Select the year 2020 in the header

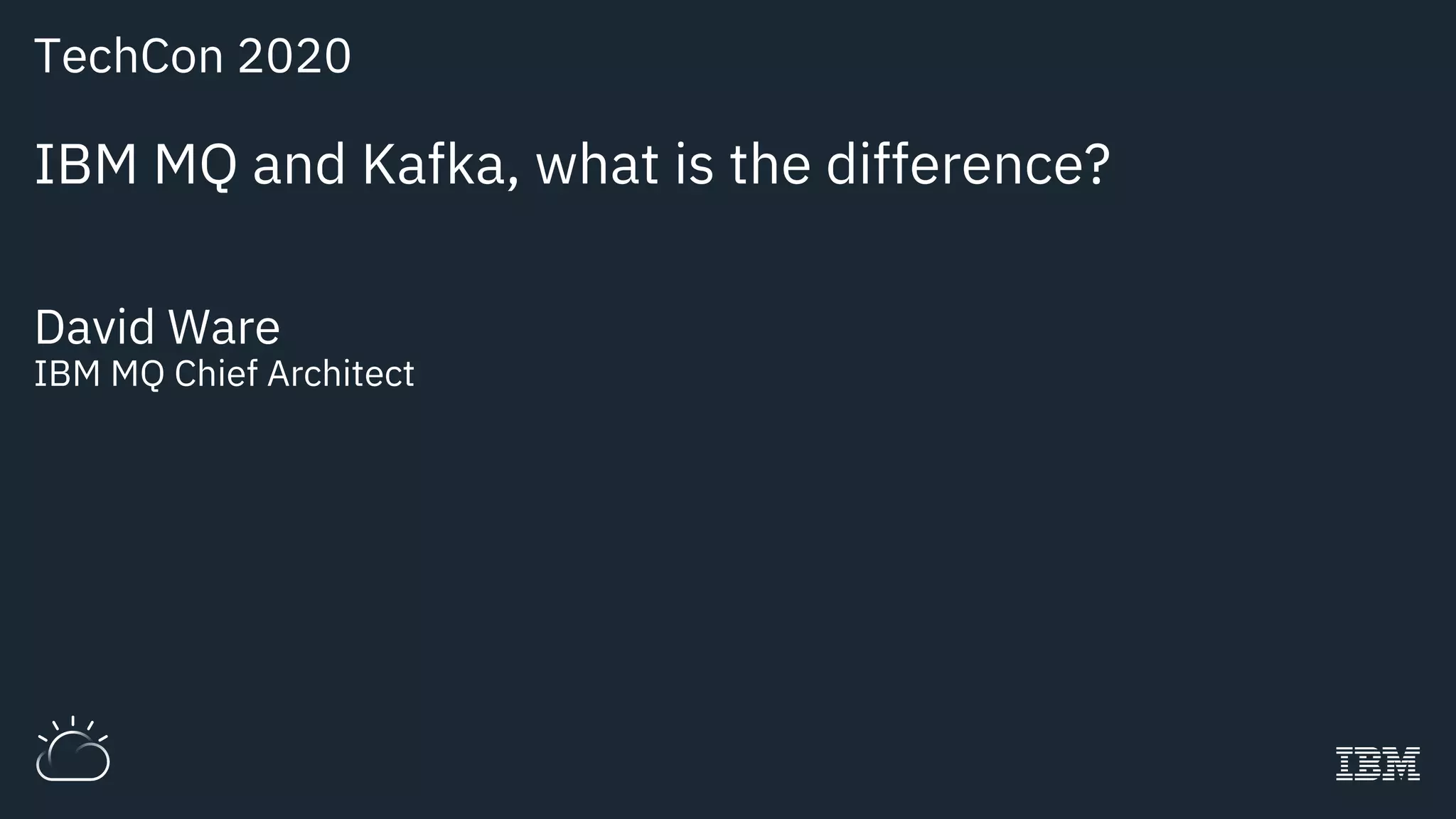tap(294, 56)
